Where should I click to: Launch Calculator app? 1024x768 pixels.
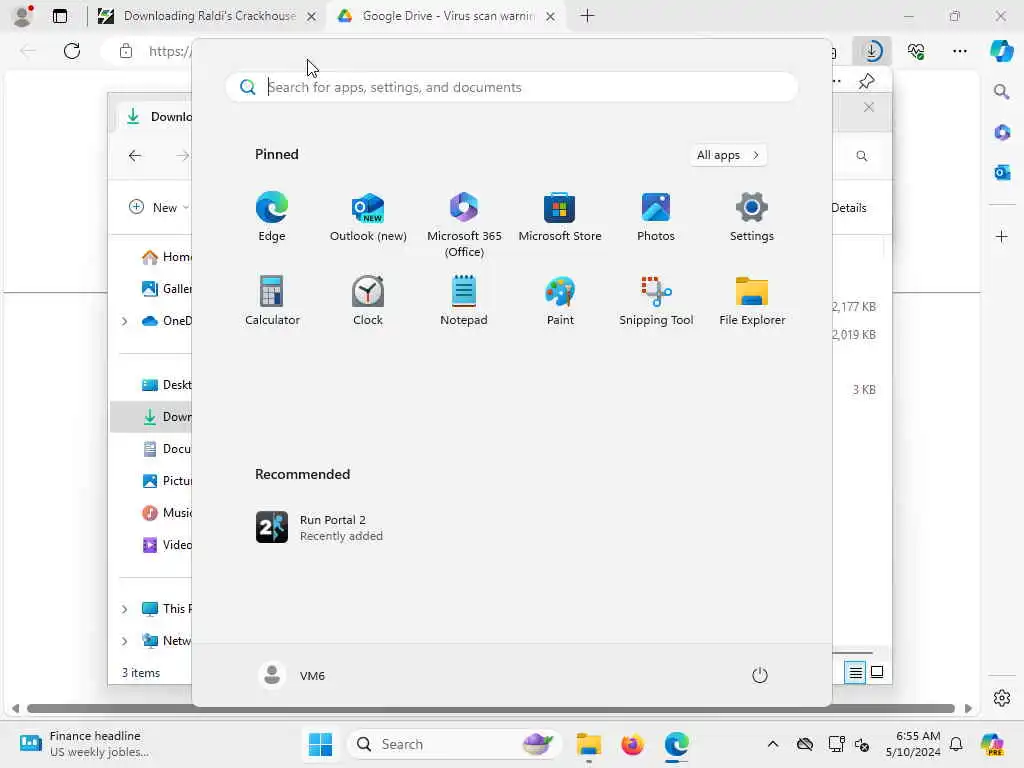[x=272, y=300]
